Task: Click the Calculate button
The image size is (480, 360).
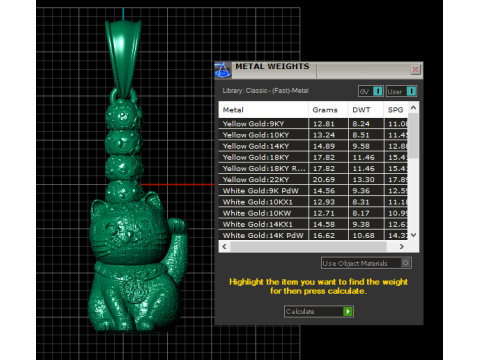Action: click(x=318, y=311)
